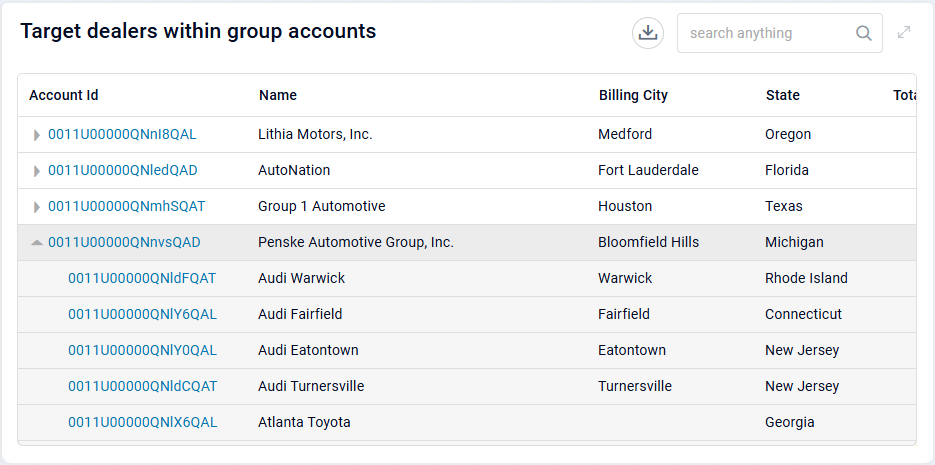The height and width of the screenshot is (465, 935).
Task: Type in the search anything field
Action: (x=765, y=33)
